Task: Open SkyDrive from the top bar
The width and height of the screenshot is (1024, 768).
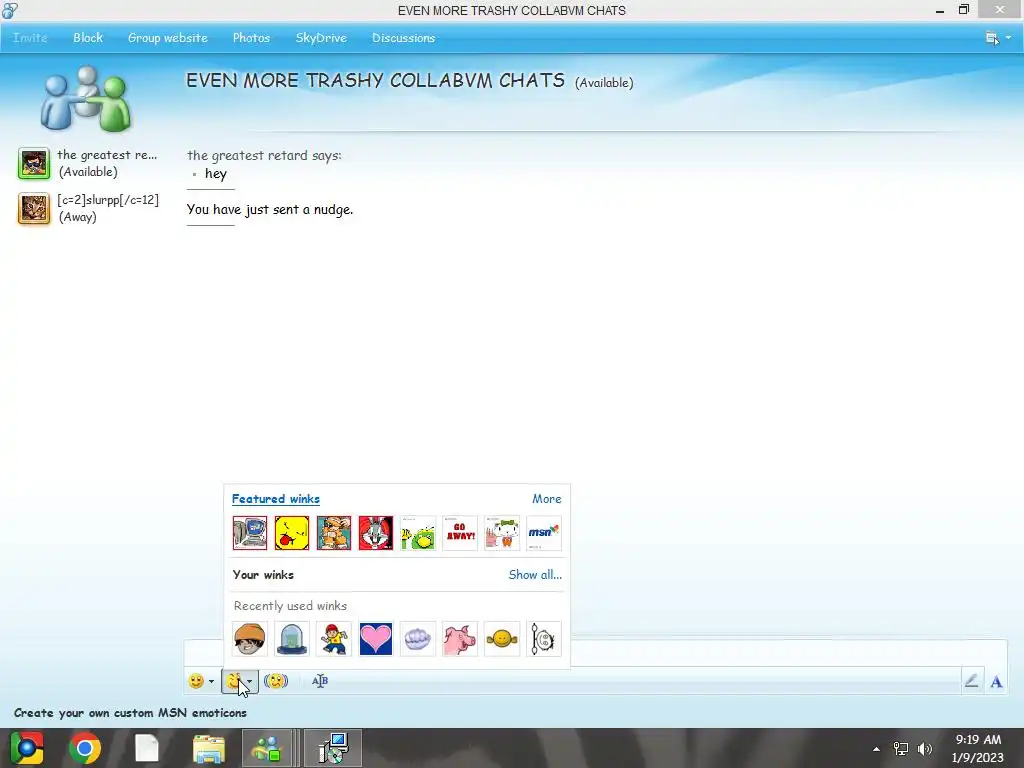Action: pyautogui.click(x=321, y=38)
